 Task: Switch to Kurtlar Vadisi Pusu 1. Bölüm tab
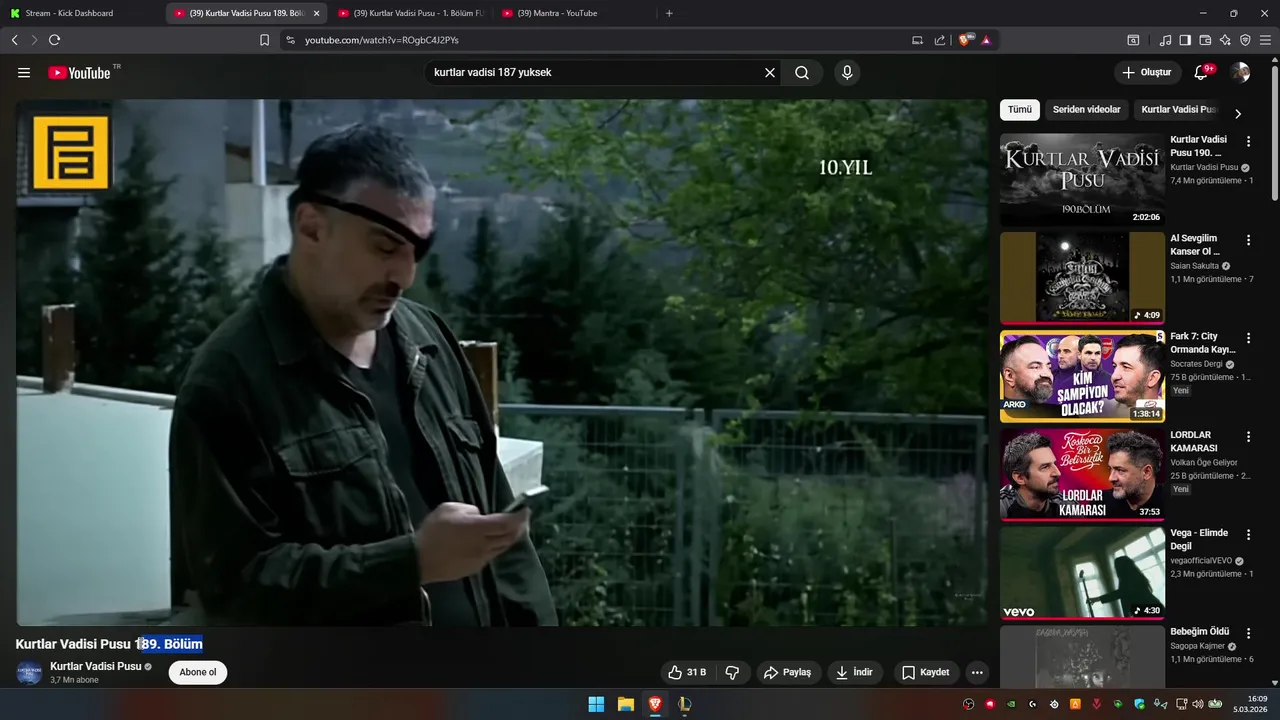click(410, 13)
